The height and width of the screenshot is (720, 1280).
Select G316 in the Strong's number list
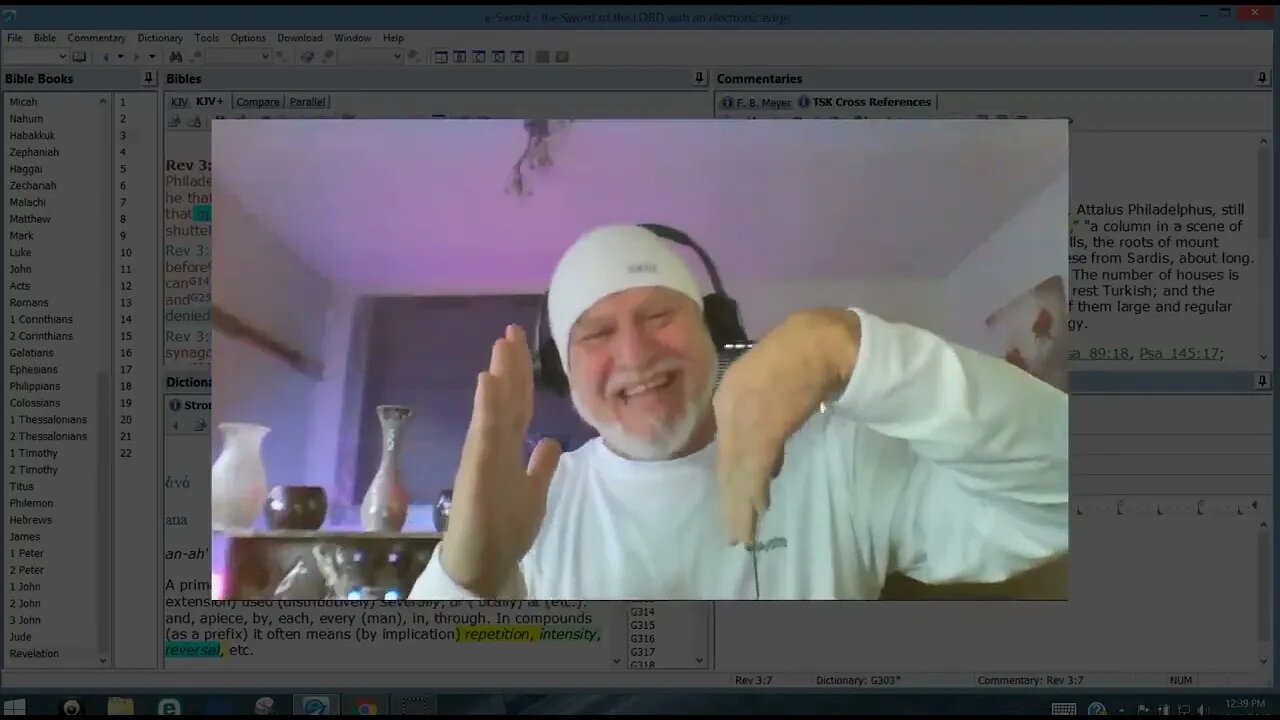coord(643,638)
